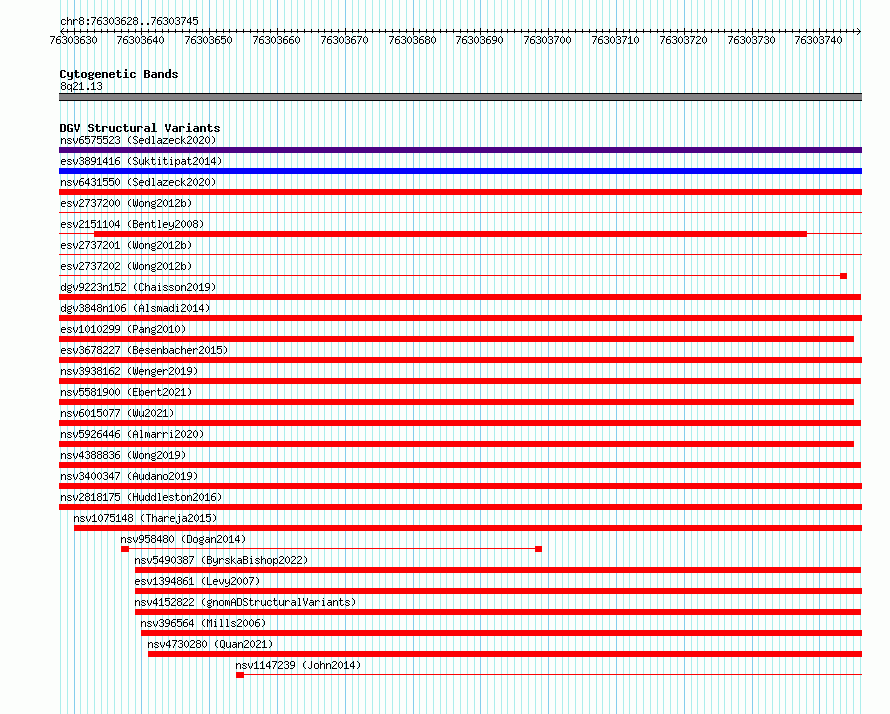Click dgv3848n106 (Alsmadi2014) label

coord(135,308)
